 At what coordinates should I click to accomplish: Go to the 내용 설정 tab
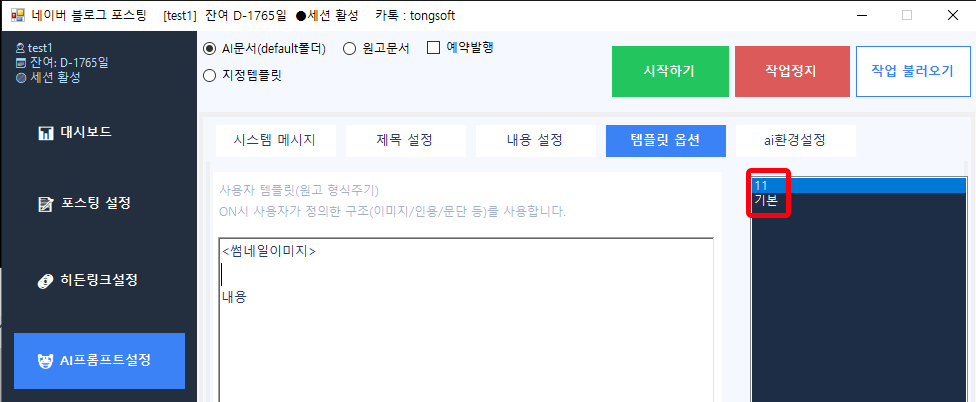pos(534,140)
